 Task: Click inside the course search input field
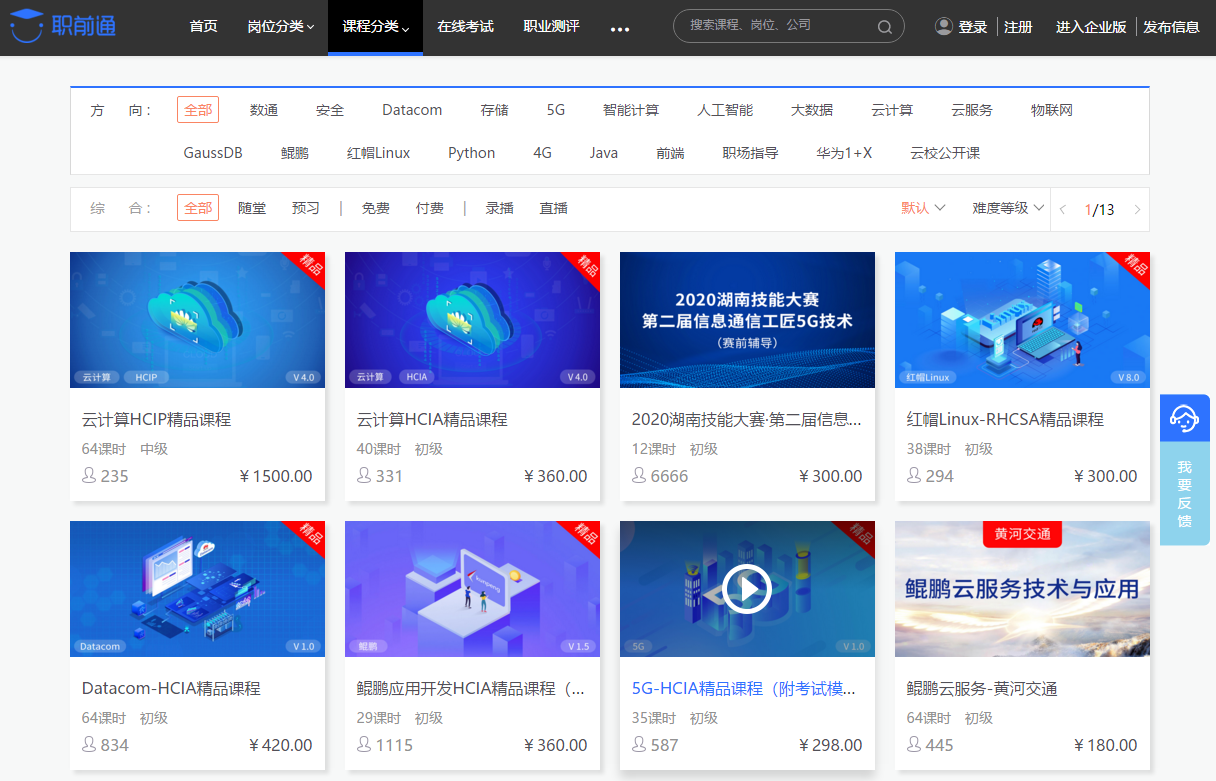pos(780,26)
